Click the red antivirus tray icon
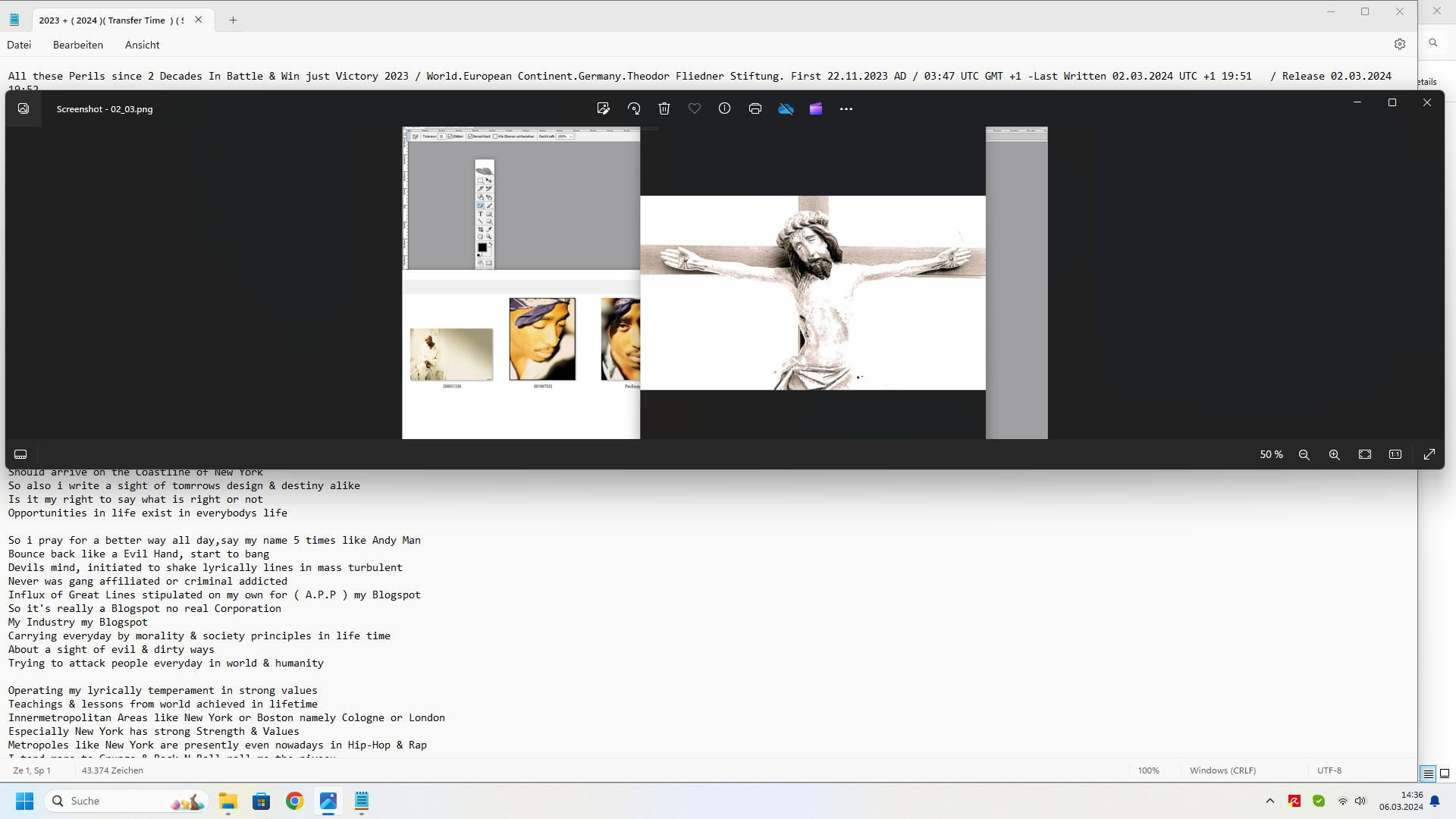The image size is (1456, 819). (x=1294, y=801)
